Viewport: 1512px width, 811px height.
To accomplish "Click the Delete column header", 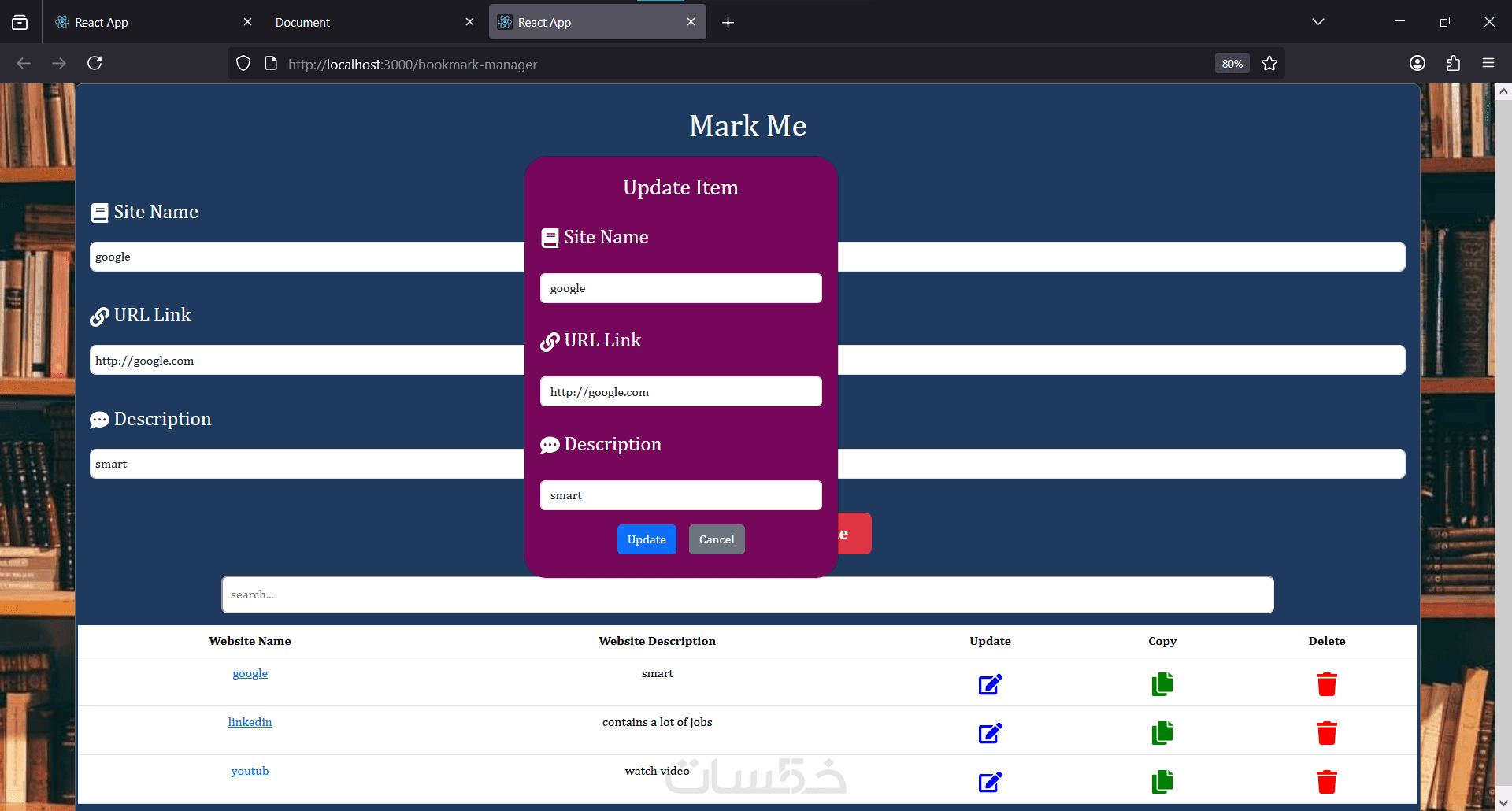I will click(x=1327, y=641).
